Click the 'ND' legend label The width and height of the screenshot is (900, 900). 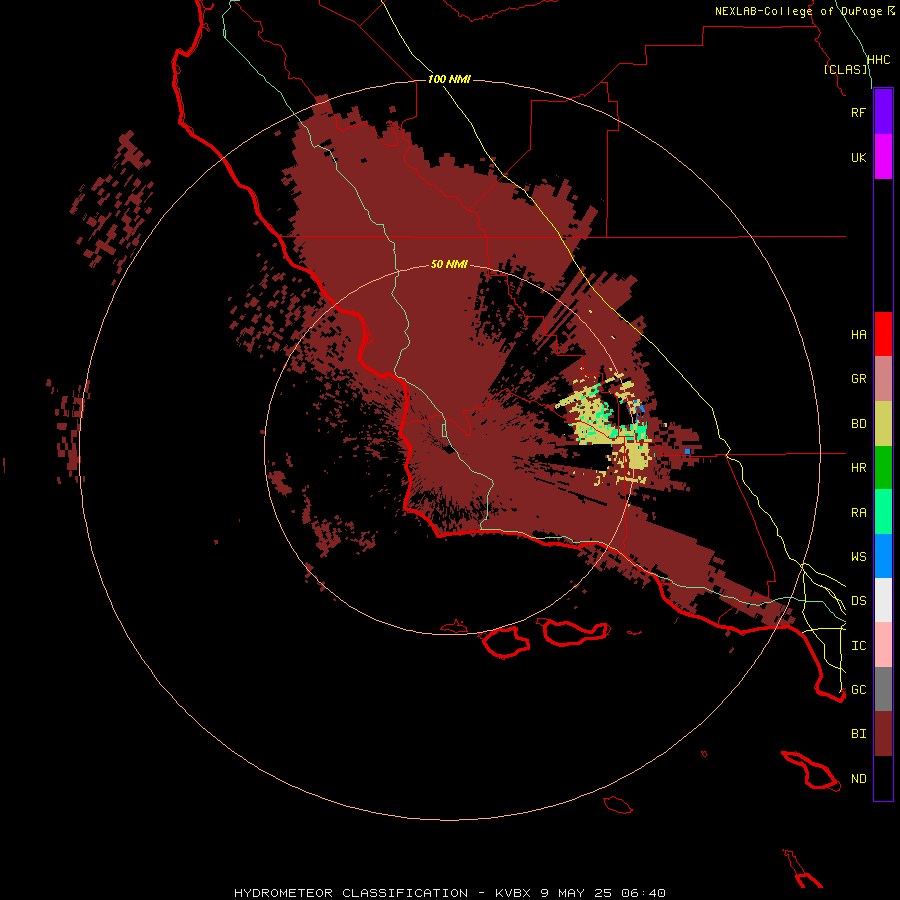click(x=858, y=779)
